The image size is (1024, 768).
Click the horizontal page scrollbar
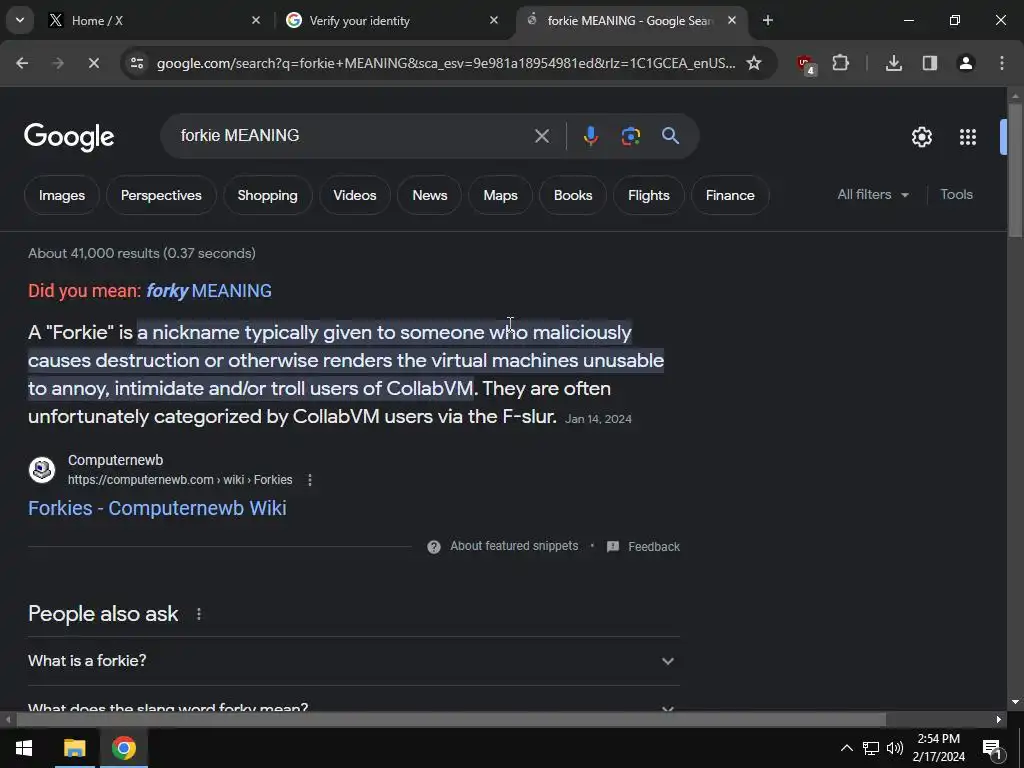(451, 720)
